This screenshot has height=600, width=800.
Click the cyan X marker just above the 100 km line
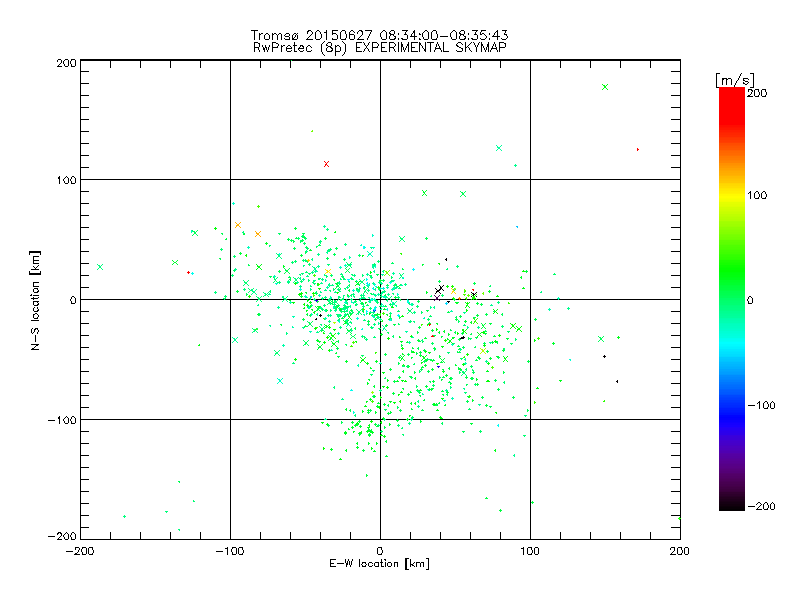click(x=499, y=148)
